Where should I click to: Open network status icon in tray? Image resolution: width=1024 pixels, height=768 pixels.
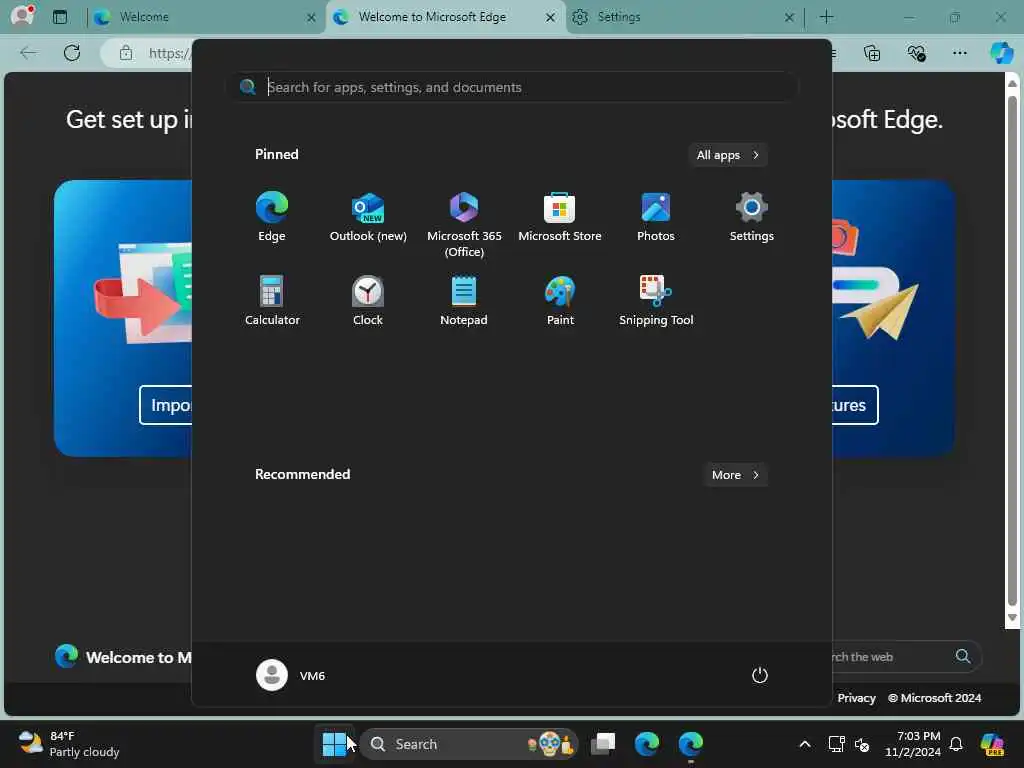[x=836, y=744]
